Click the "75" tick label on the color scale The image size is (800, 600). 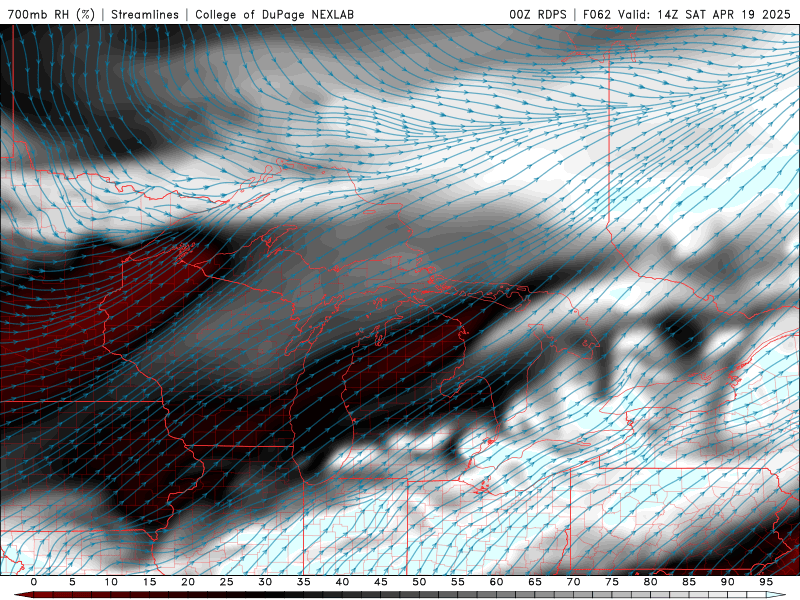pyautogui.click(x=612, y=582)
